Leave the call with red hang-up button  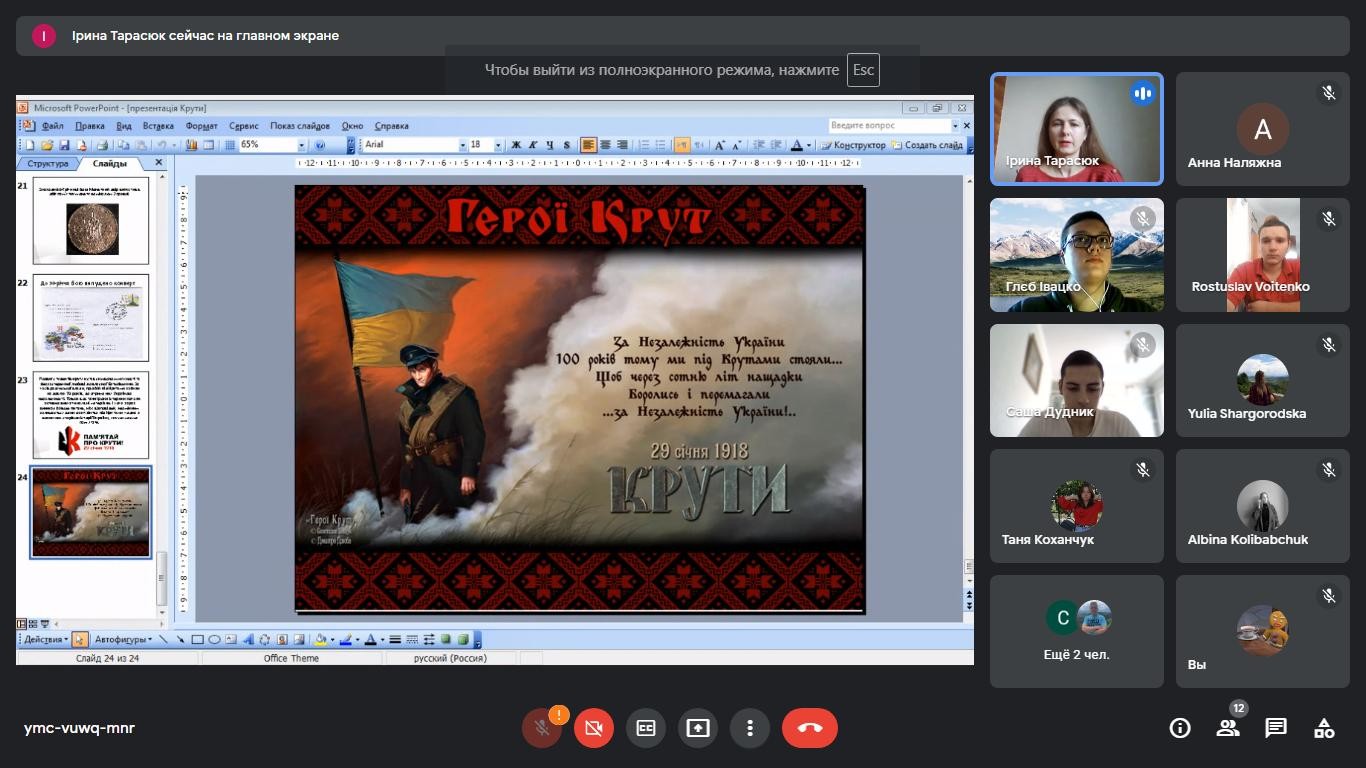click(809, 728)
